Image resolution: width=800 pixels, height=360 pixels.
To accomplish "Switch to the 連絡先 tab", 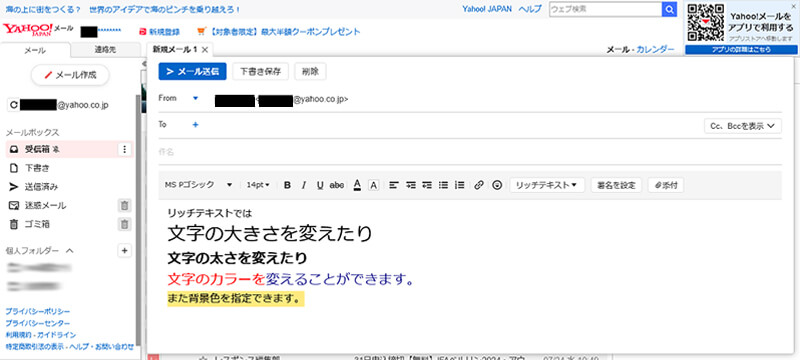I will tap(105, 49).
